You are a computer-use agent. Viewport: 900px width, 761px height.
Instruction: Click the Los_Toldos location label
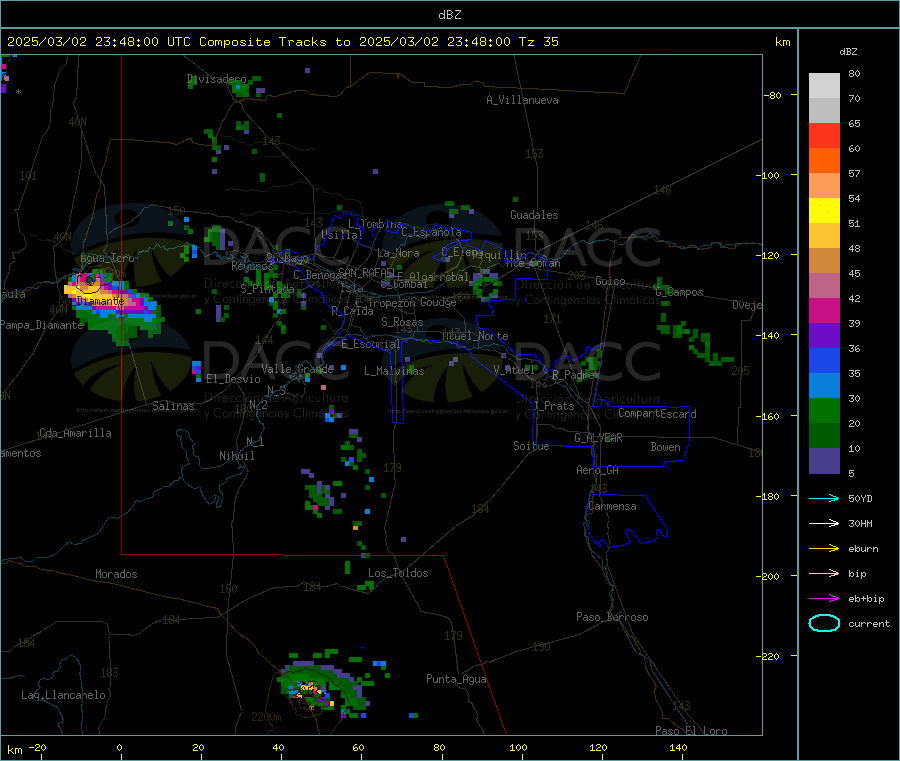coord(398,573)
